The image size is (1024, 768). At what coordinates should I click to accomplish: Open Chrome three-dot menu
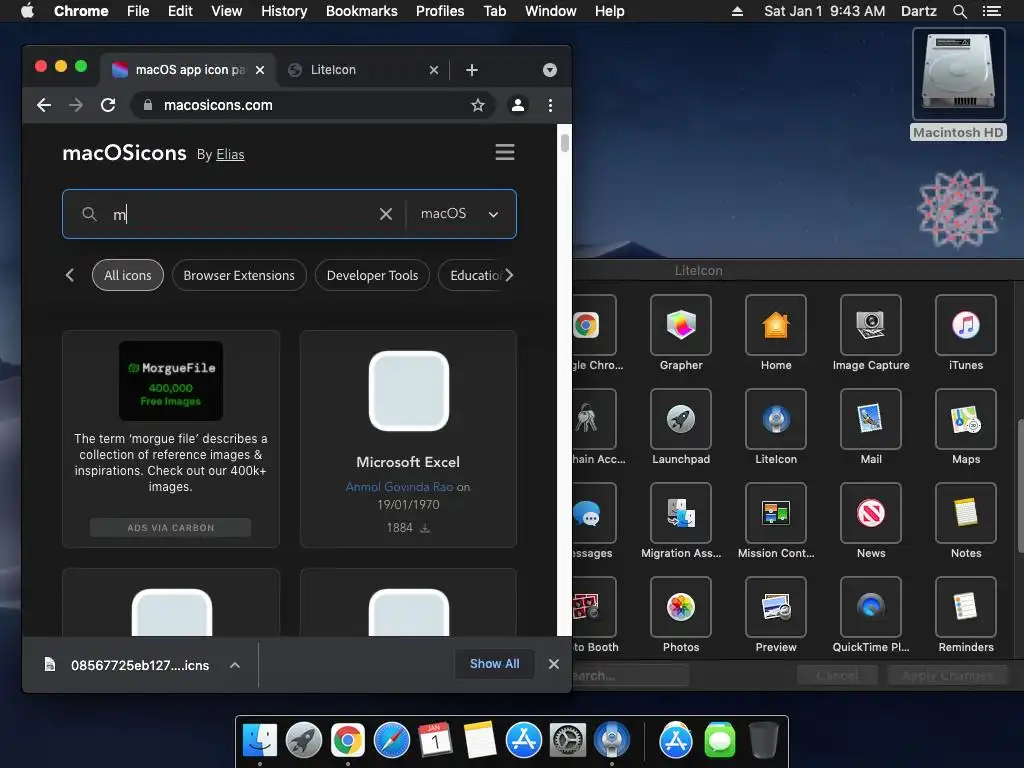551,105
